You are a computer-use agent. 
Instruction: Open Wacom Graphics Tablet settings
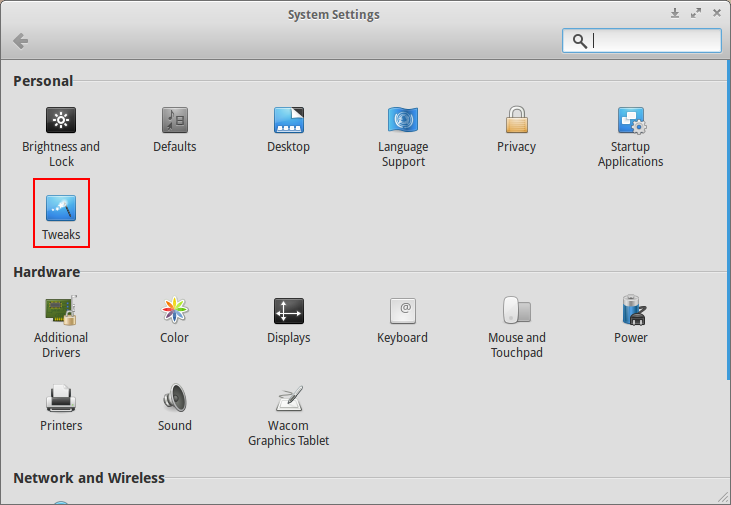tap(289, 416)
